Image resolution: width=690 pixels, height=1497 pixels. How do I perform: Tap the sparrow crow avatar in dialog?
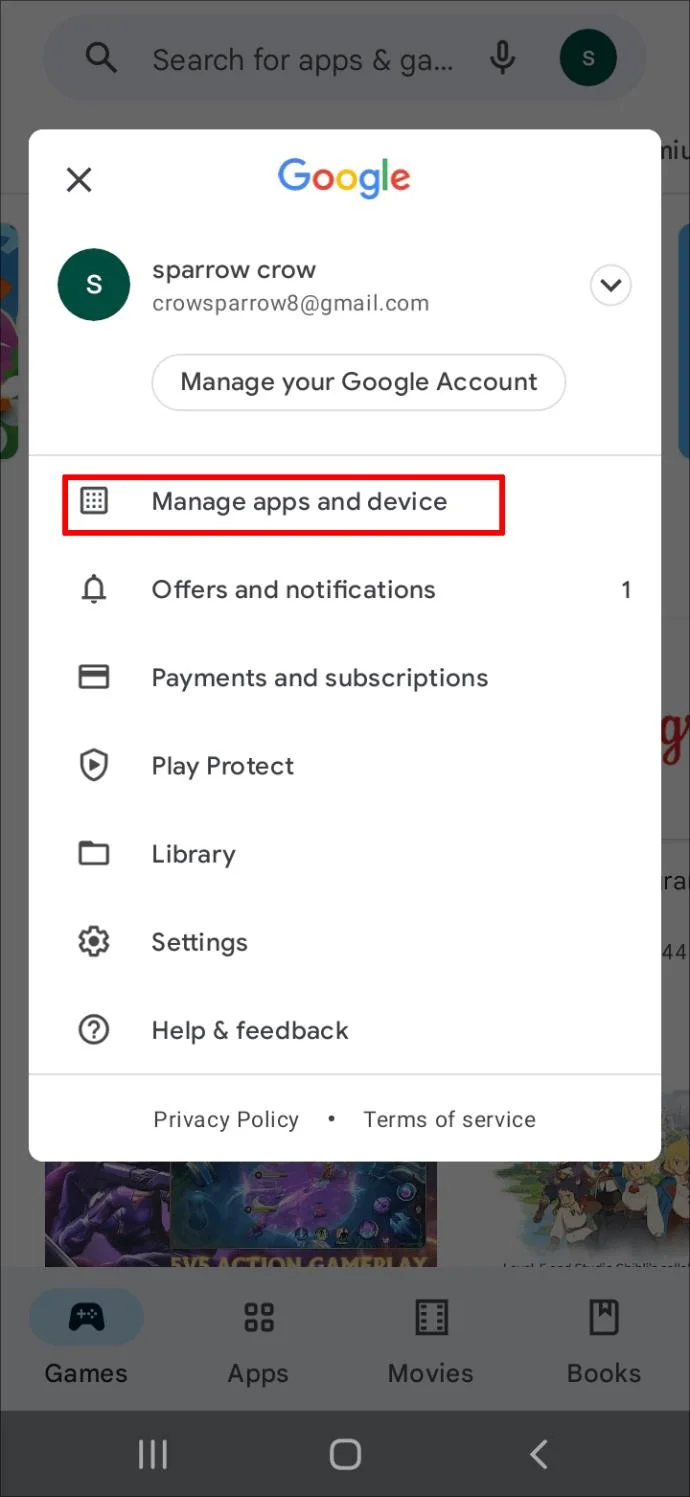point(94,285)
